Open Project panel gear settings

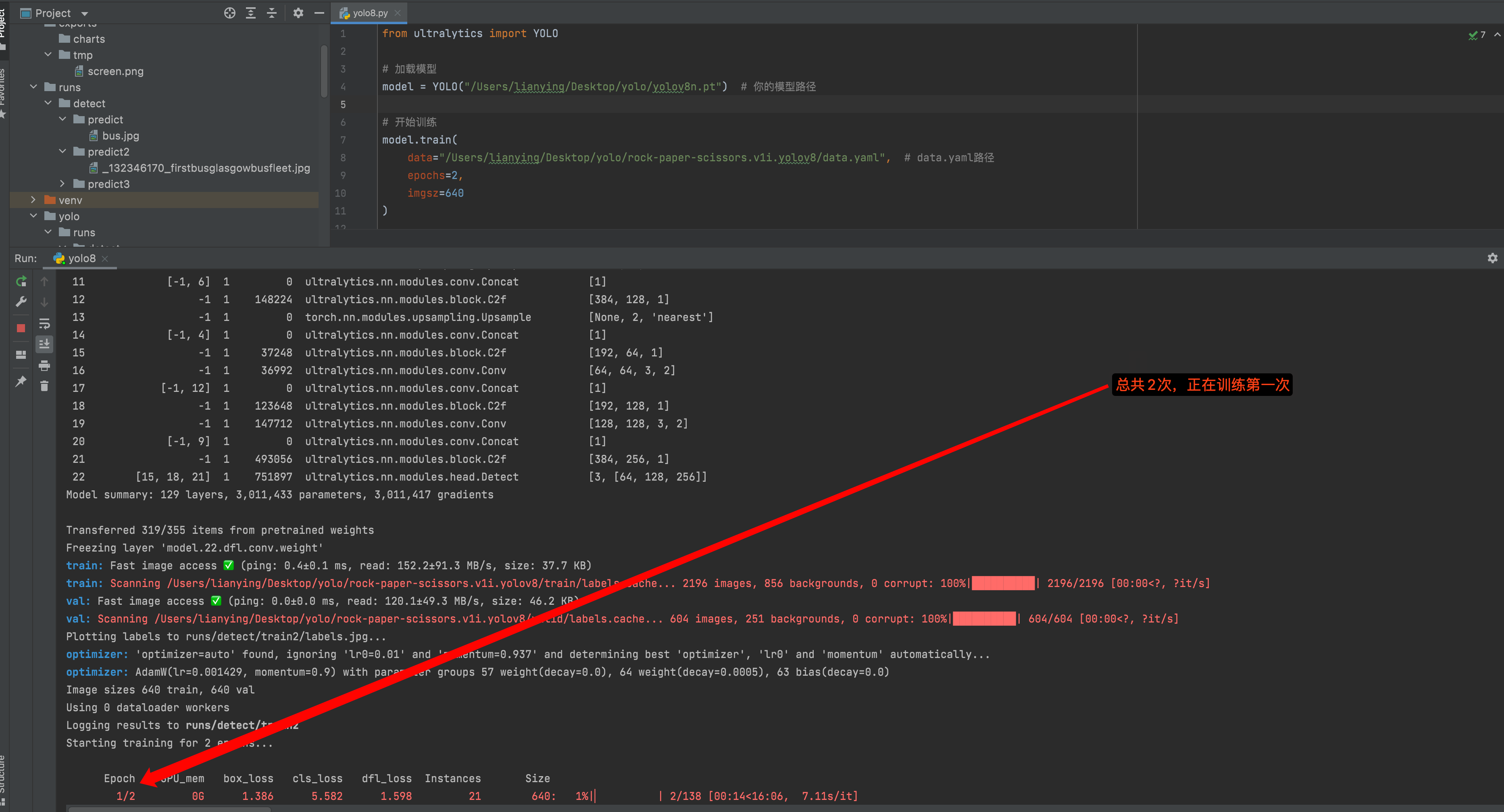click(298, 13)
